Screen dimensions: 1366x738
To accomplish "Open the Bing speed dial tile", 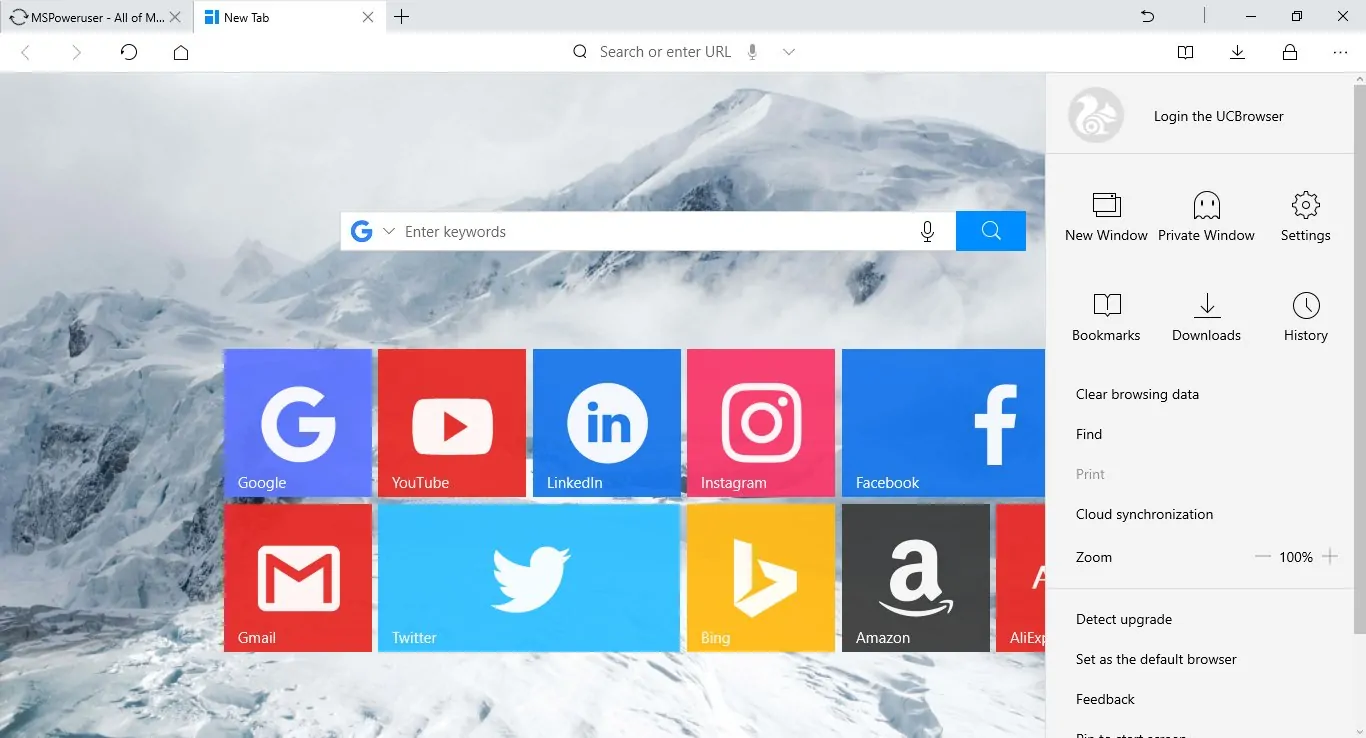I will coord(761,578).
